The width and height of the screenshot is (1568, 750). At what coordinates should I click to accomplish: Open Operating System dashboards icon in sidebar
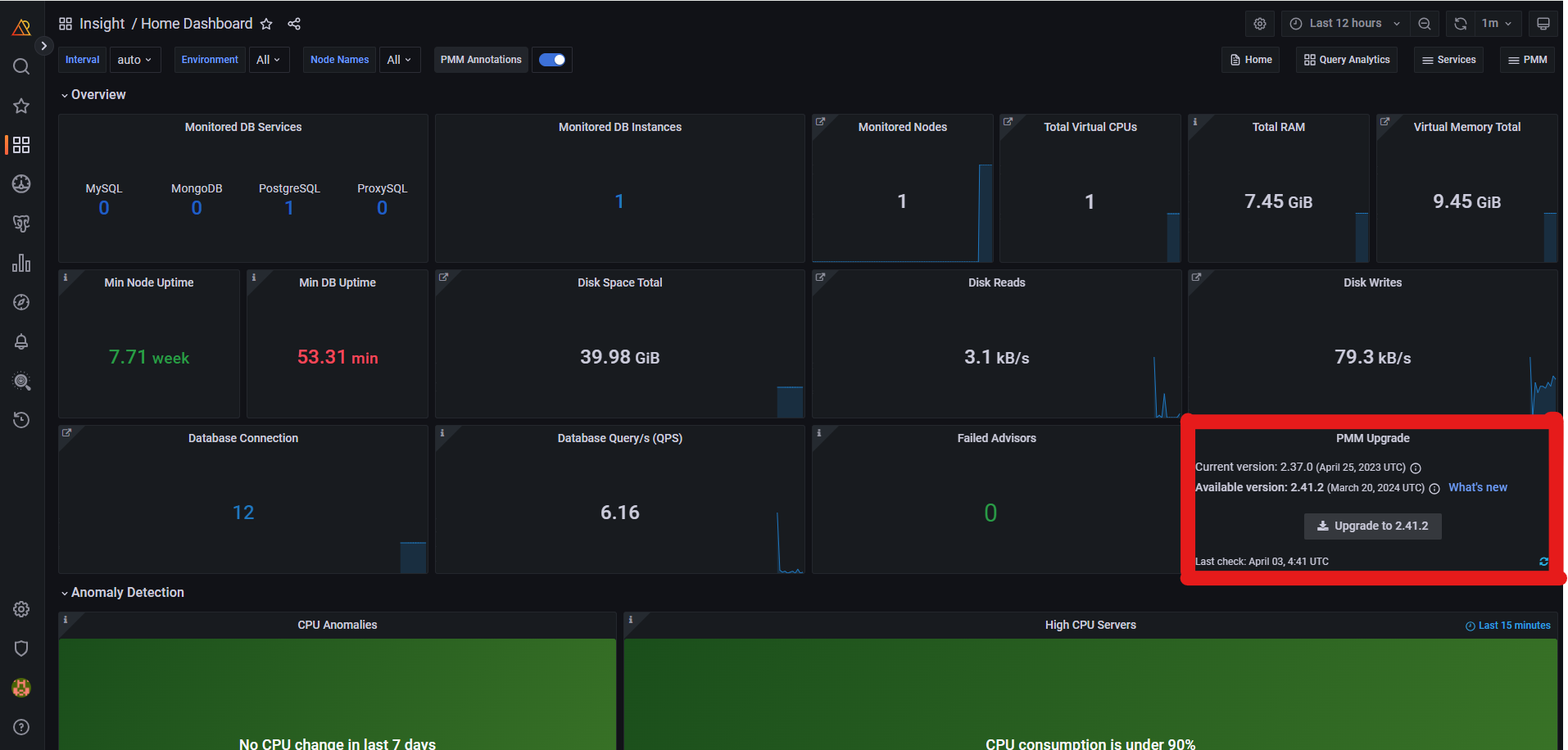pyautogui.click(x=21, y=184)
